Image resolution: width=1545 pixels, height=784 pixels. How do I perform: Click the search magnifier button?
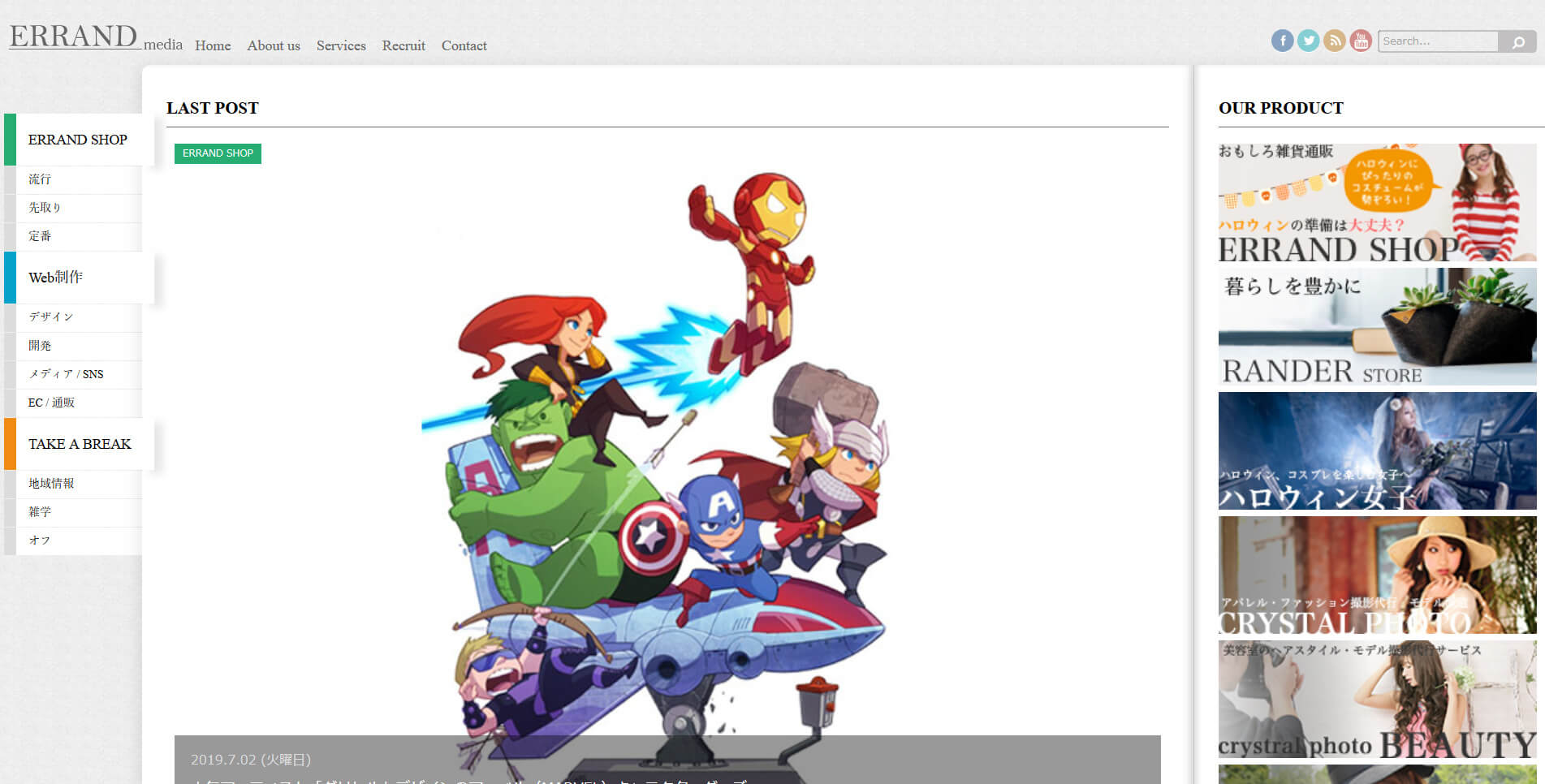pyautogui.click(x=1517, y=41)
